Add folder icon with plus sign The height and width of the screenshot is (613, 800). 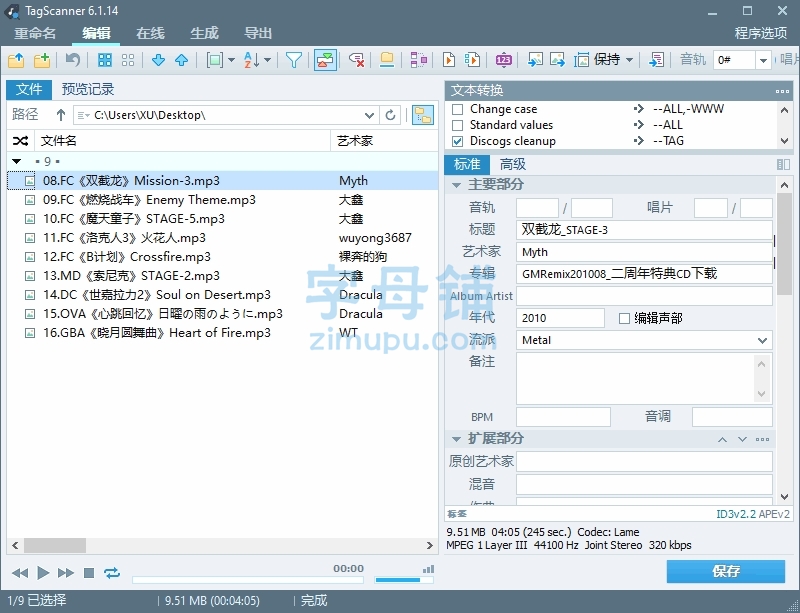pyautogui.click(x=42, y=60)
